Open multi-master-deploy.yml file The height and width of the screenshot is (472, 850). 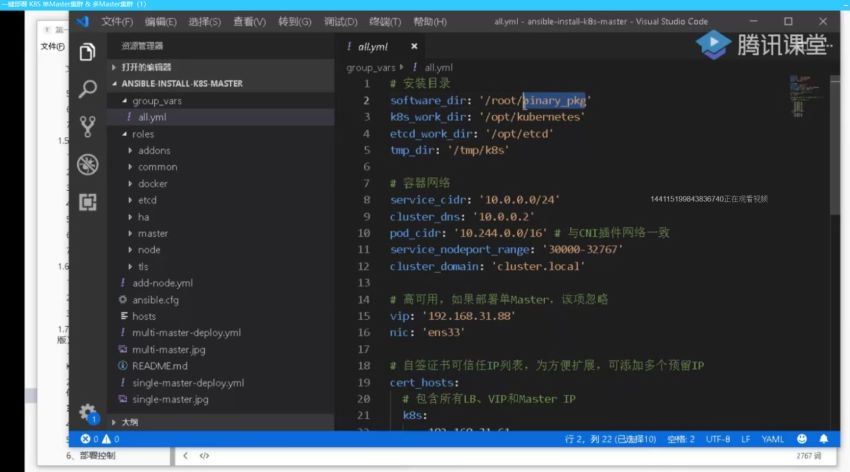pyautogui.click(x=221, y=333)
